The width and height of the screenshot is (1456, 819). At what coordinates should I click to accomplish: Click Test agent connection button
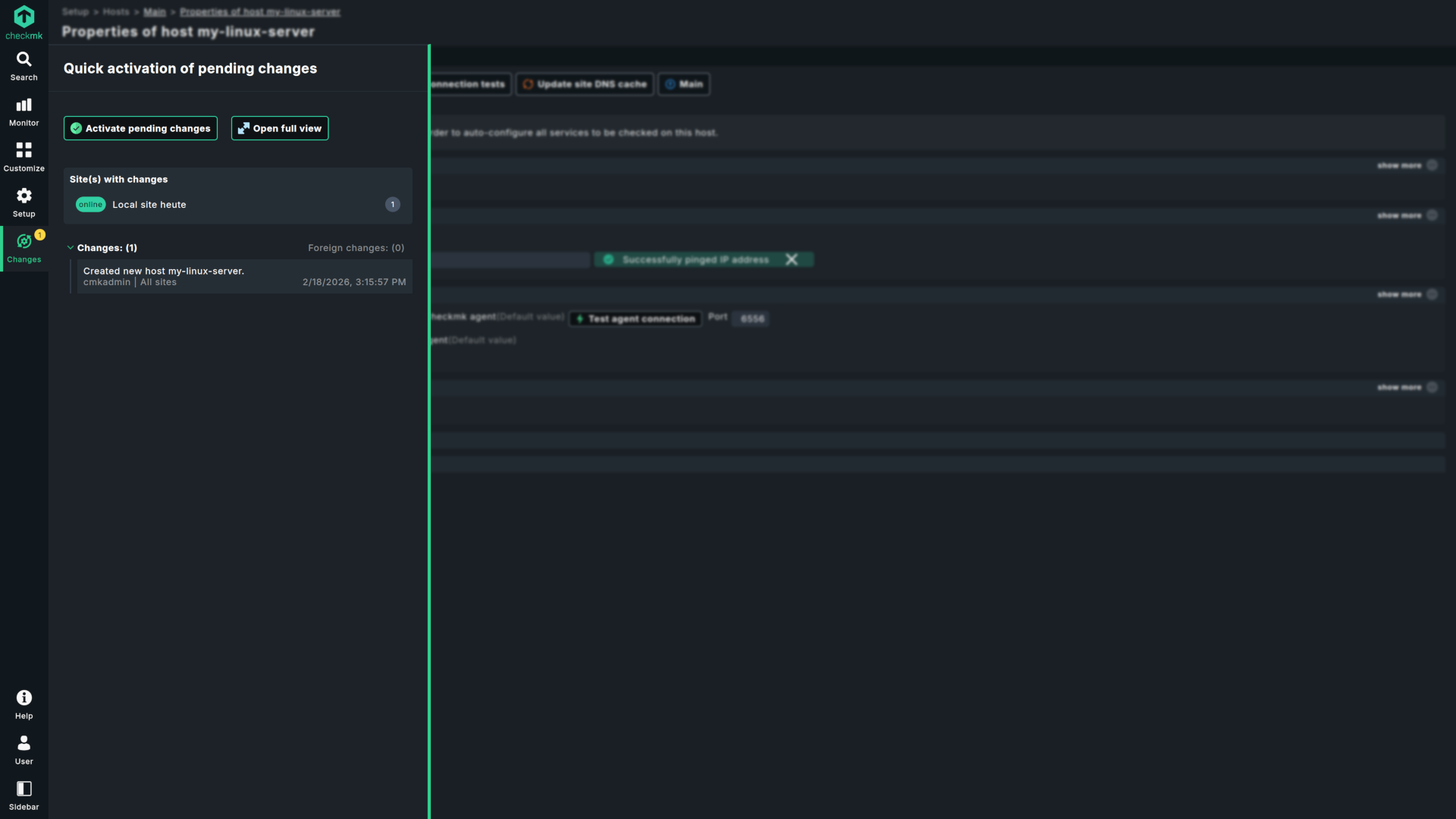pyautogui.click(x=635, y=318)
